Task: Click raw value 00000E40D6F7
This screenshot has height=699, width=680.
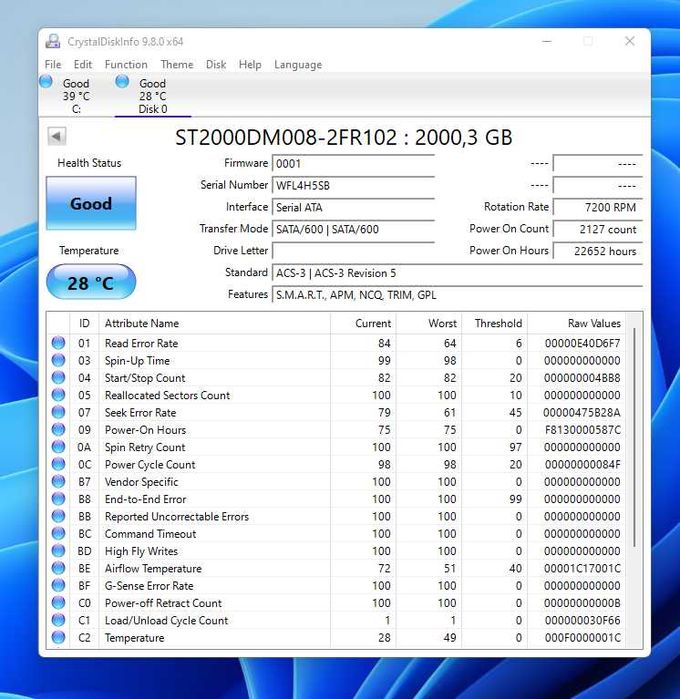Action: click(582, 343)
